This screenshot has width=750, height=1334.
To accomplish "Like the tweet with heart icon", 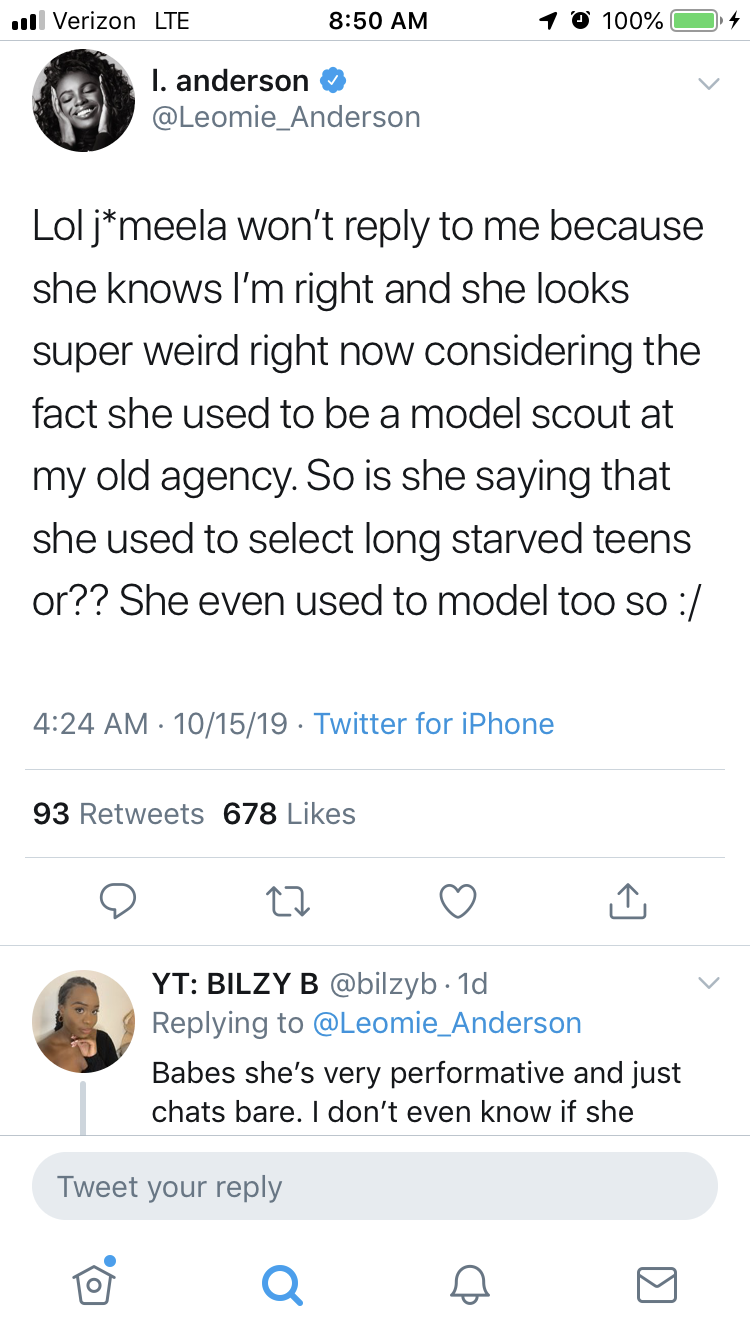I will click(458, 901).
